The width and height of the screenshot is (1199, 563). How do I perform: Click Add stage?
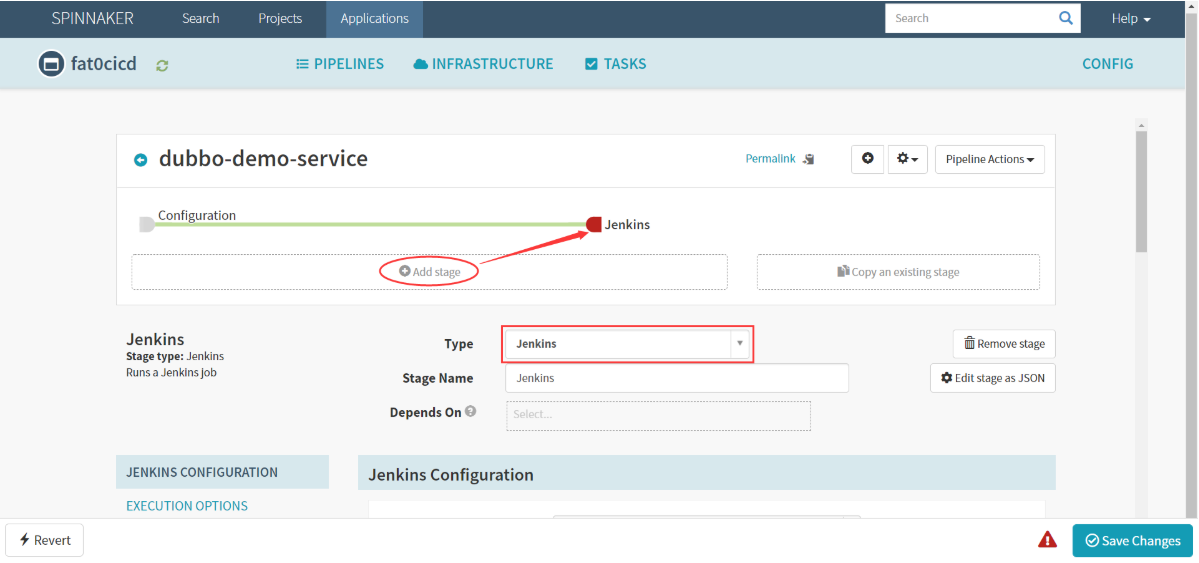coord(430,272)
